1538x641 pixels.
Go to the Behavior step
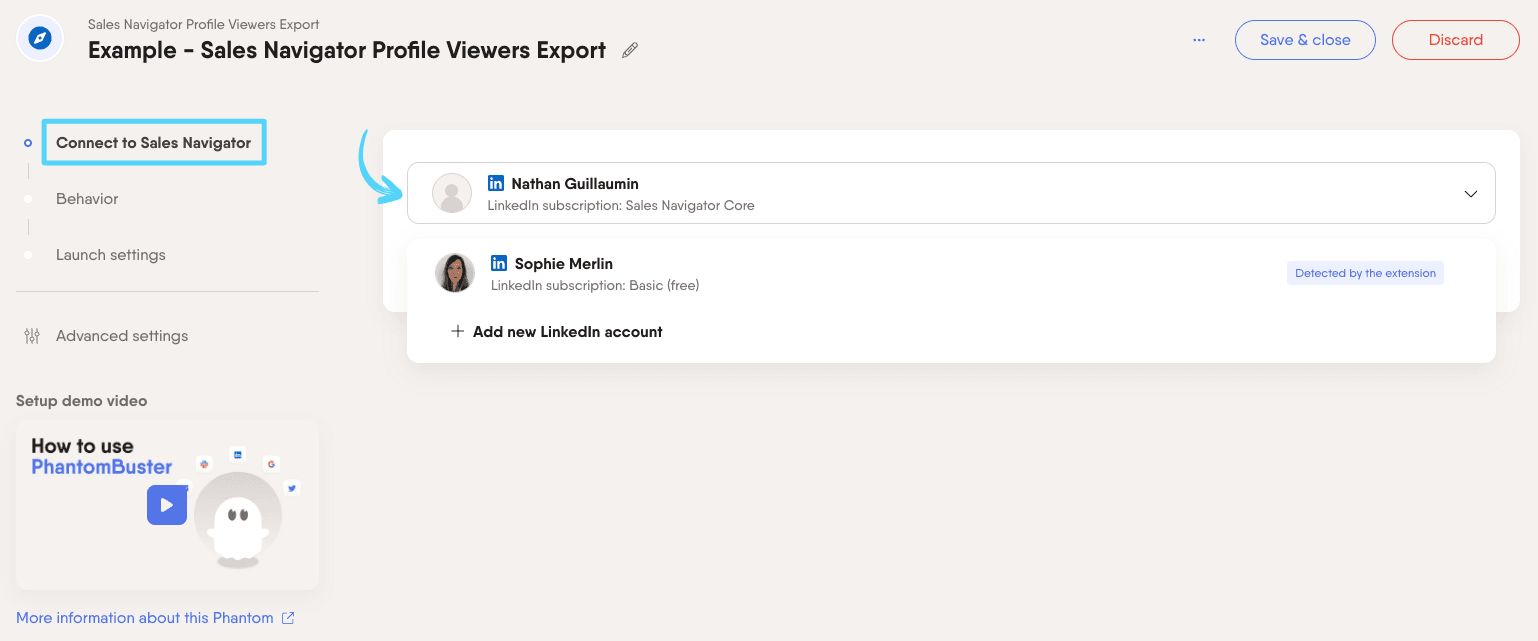(x=87, y=199)
